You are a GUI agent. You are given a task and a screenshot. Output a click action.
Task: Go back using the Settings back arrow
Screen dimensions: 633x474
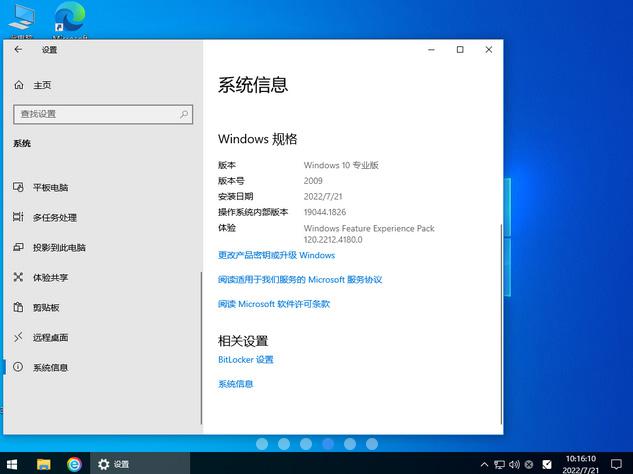[x=18, y=49]
